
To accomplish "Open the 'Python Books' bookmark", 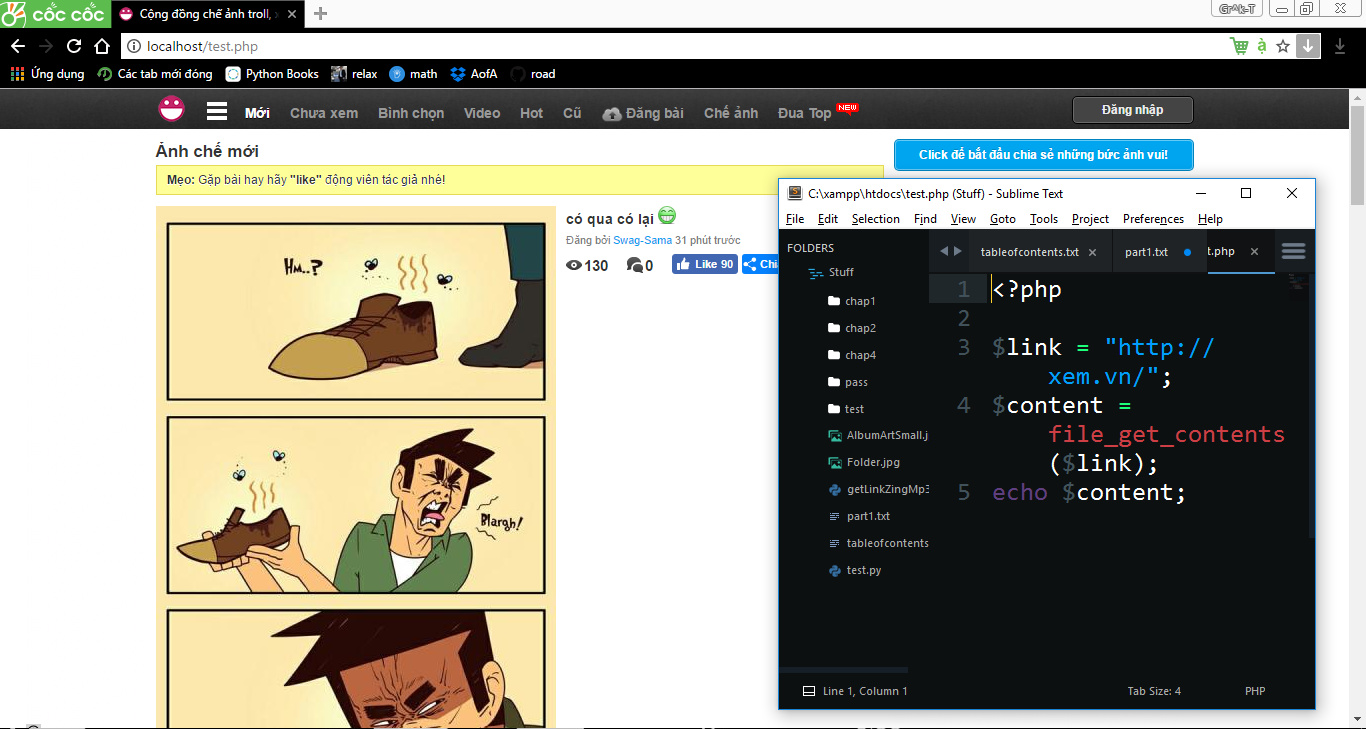I will click(x=272, y=74).
